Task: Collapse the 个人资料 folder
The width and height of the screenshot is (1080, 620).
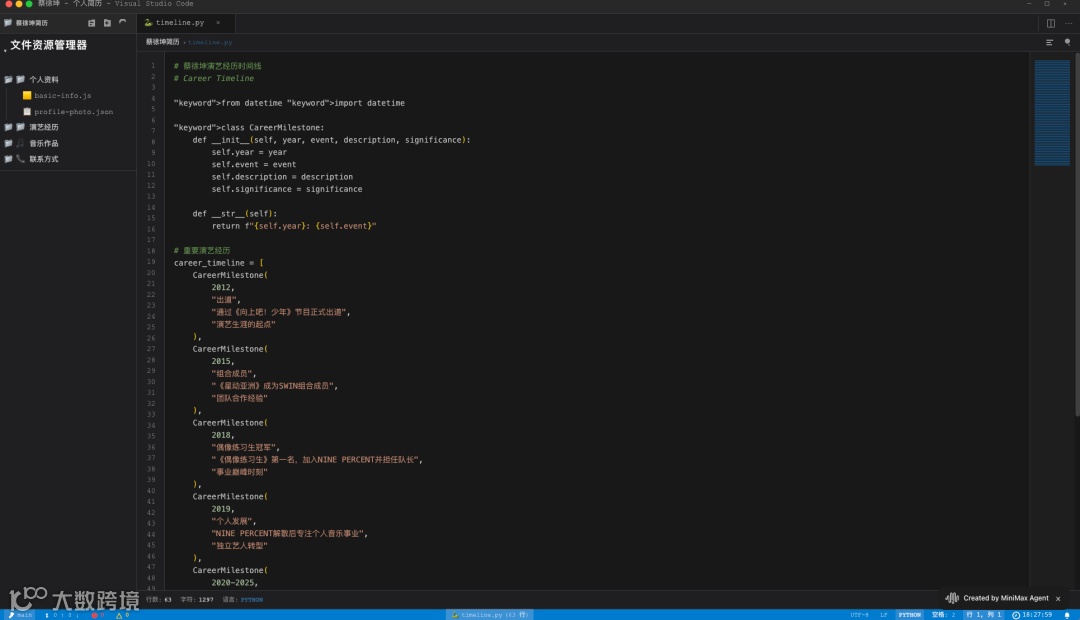Action: pyautogui.click(x=43, y=79)
